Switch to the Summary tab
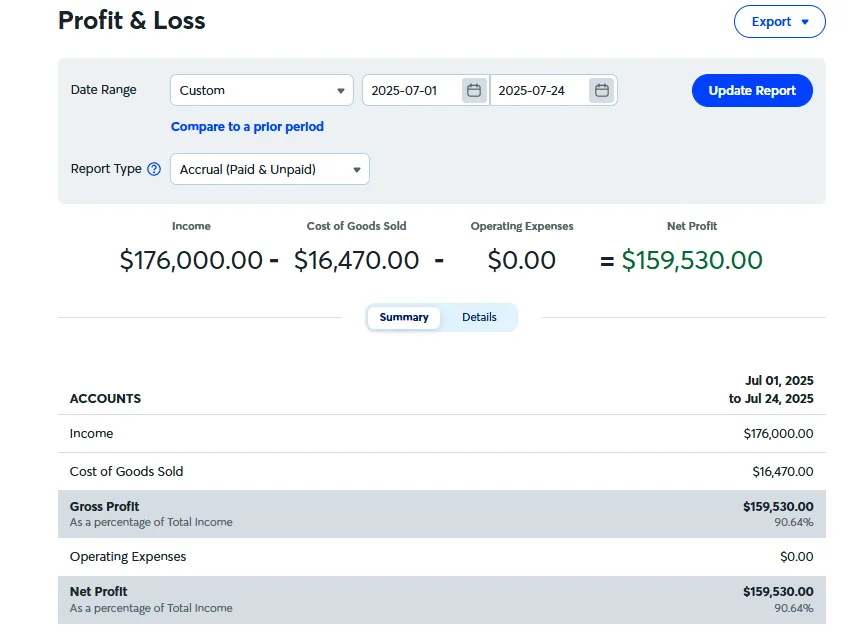 (x=404, y=317)
